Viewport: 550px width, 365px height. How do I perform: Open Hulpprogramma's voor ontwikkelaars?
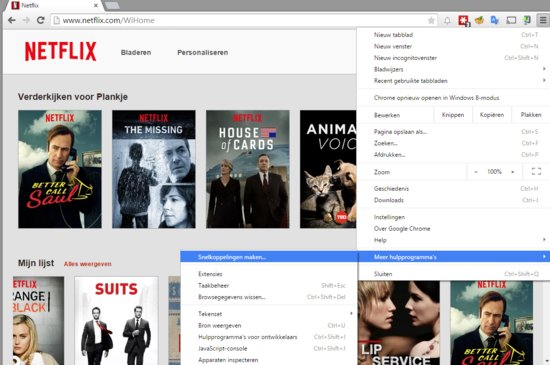[x=269, y=337]
